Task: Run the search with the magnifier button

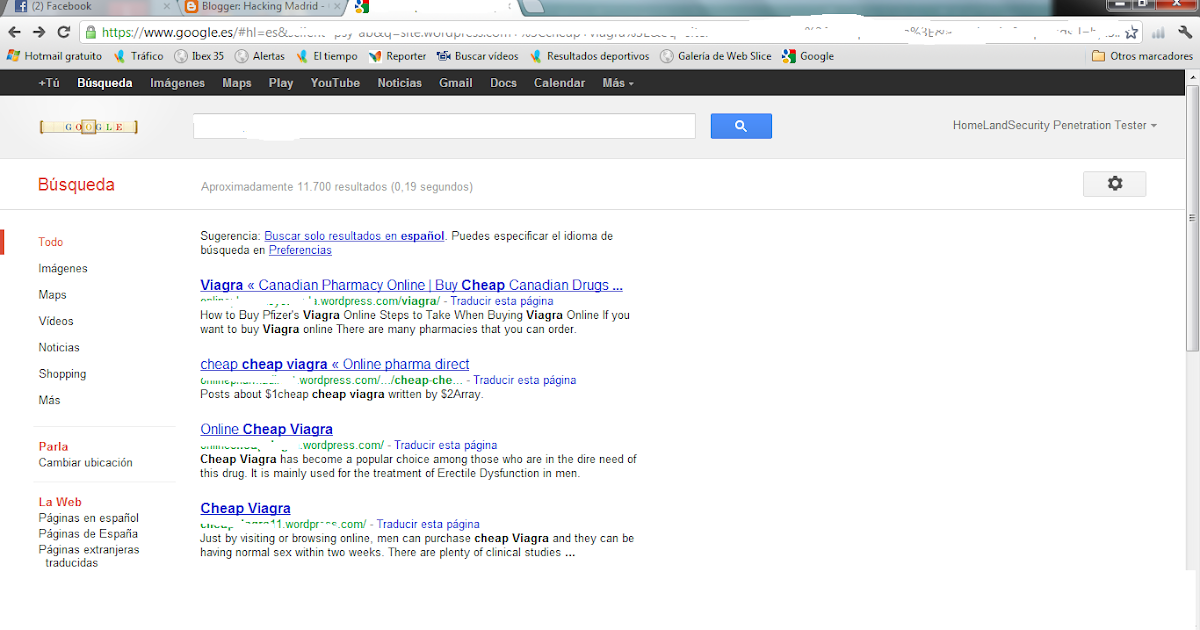Action: (741, 126)
